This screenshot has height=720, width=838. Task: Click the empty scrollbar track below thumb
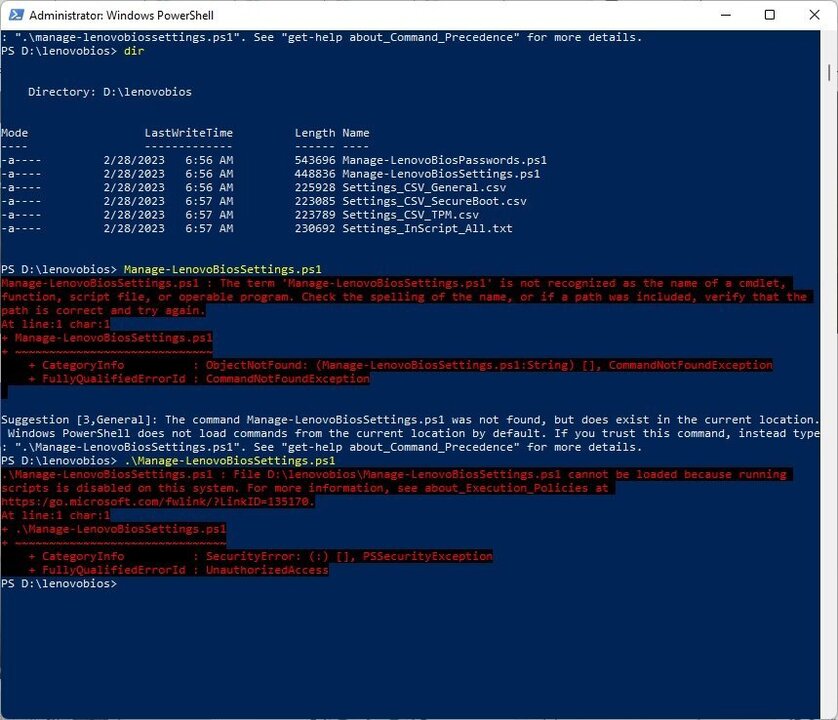point(829,400)
